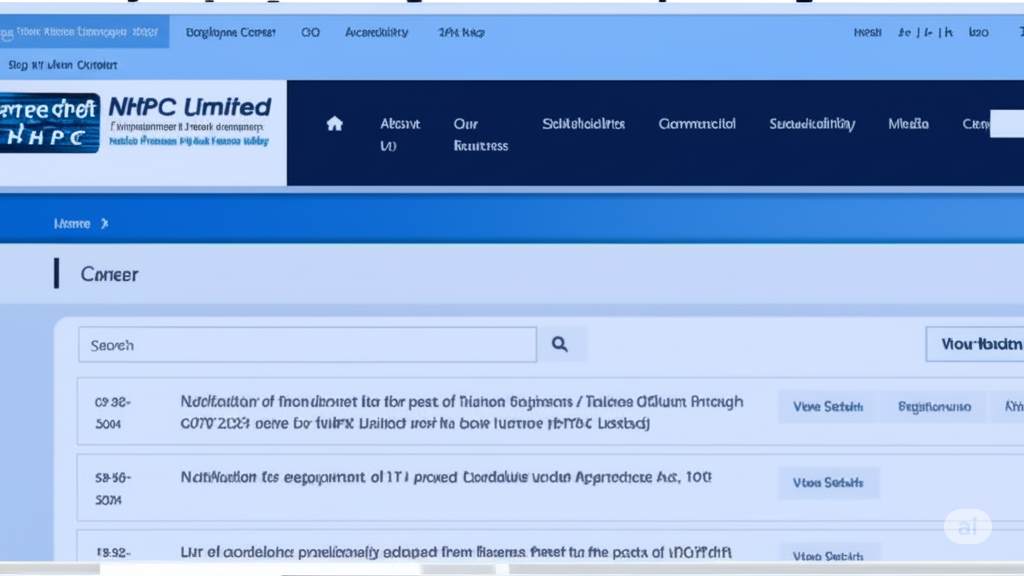This screenshot has height=576, width=1024.
Task: Click the first link in the top blue bar
Action: [x=84, y=31]
